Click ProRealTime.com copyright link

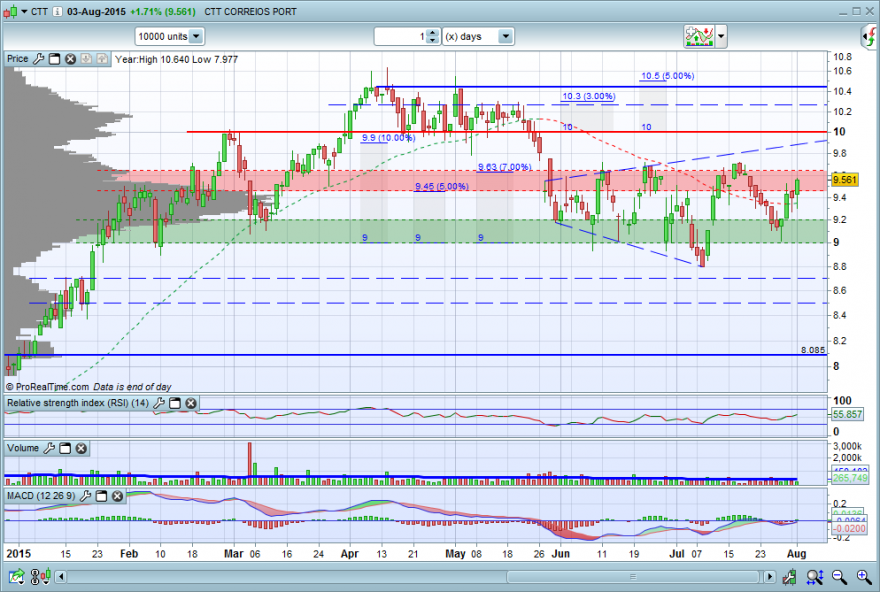click(47, 387)
